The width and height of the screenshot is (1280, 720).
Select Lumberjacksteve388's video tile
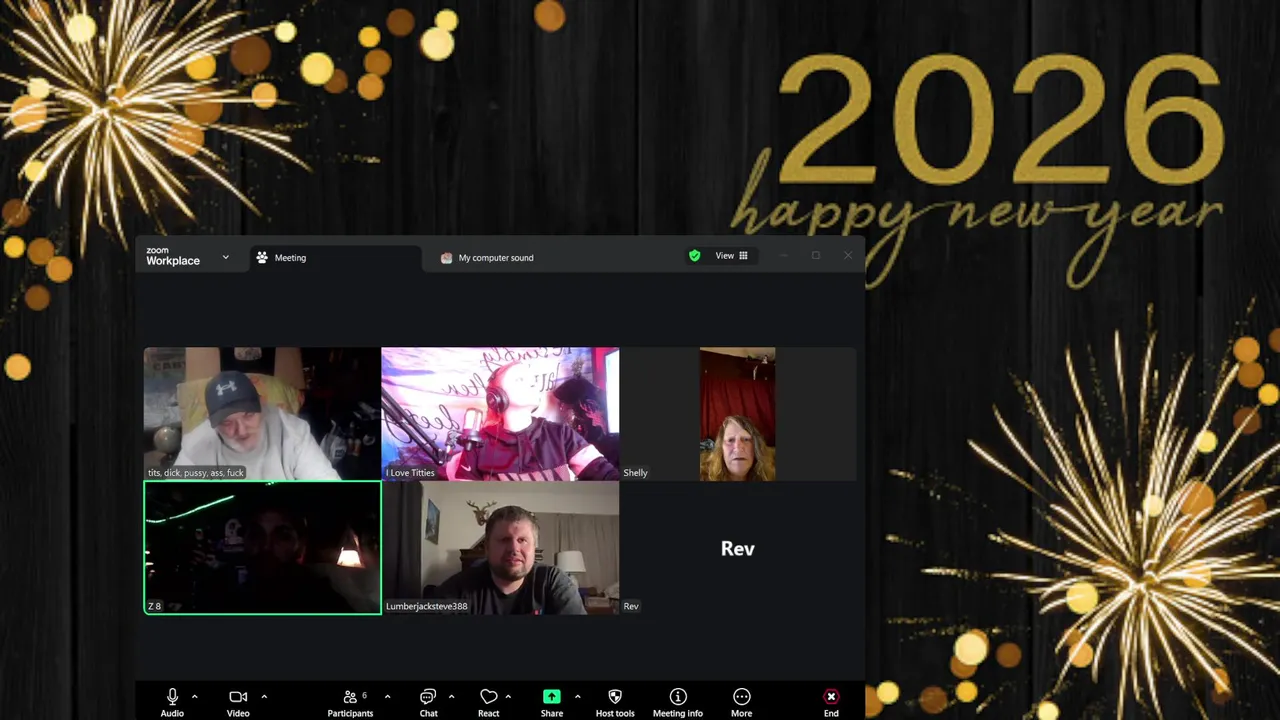[x=500, y=548]
